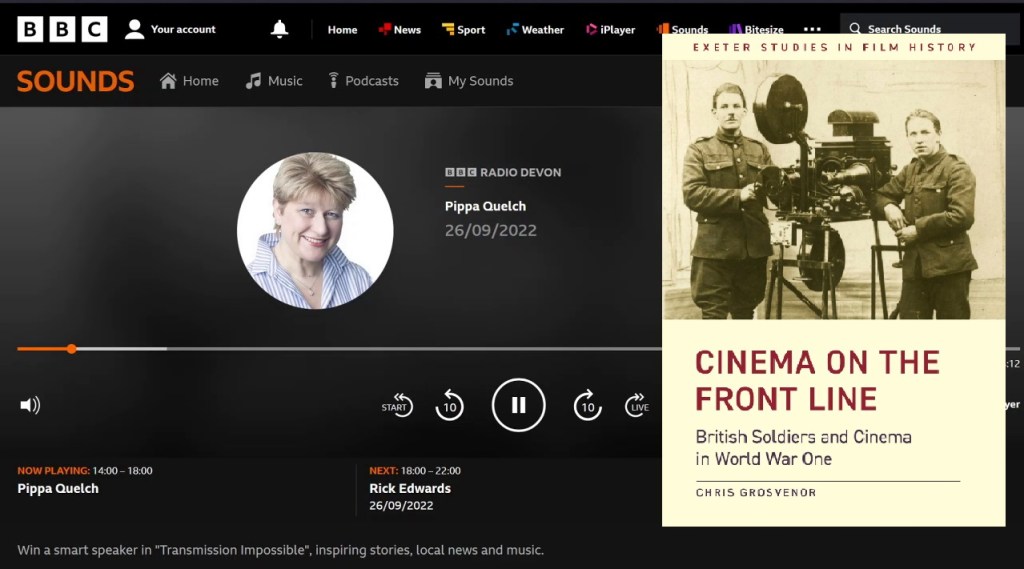
Task: Open the more menu ellipsis
Action: point(812,29)
